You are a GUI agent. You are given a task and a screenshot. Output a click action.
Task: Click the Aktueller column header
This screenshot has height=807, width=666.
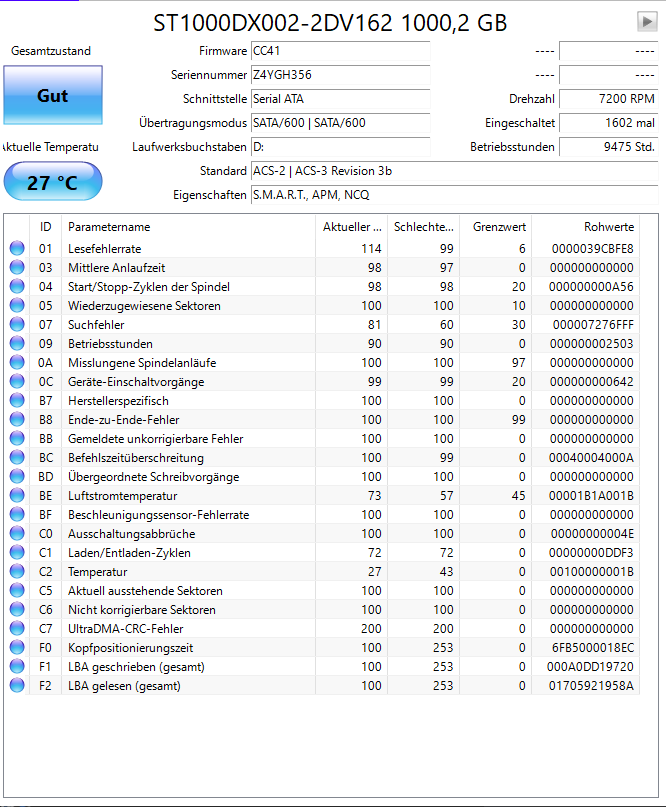coord(352,227)
